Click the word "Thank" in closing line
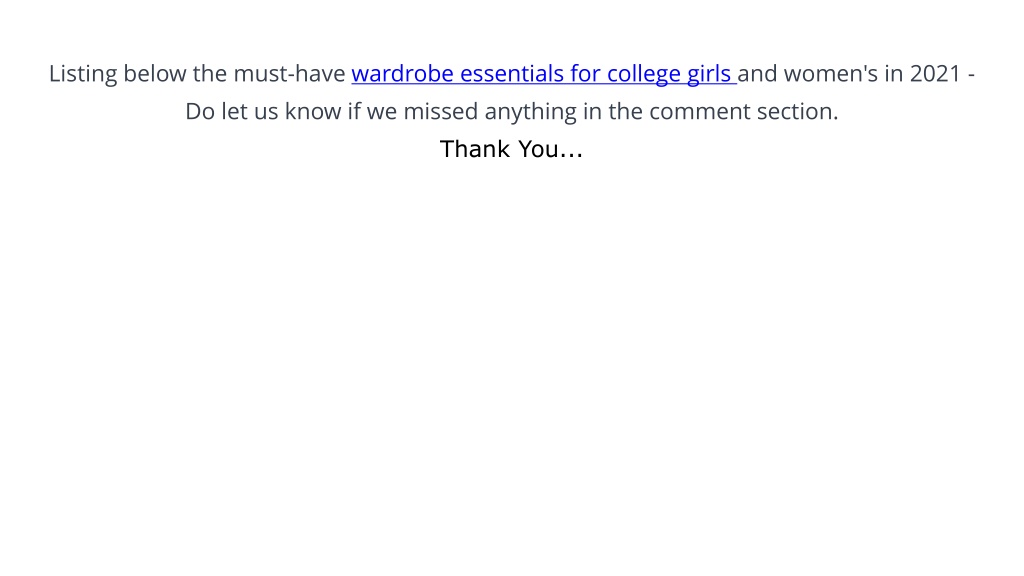This screenshot has width=1024, height=576. coord(475,150)
